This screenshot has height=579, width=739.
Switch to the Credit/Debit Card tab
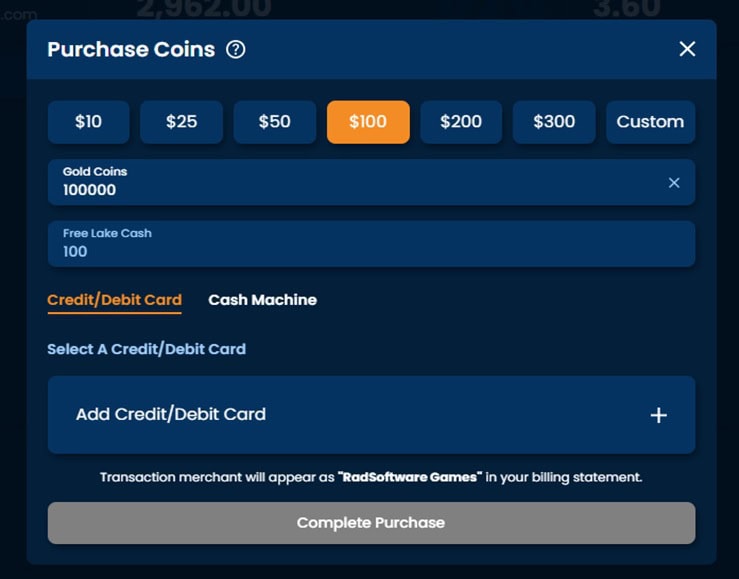coord(115,300)
